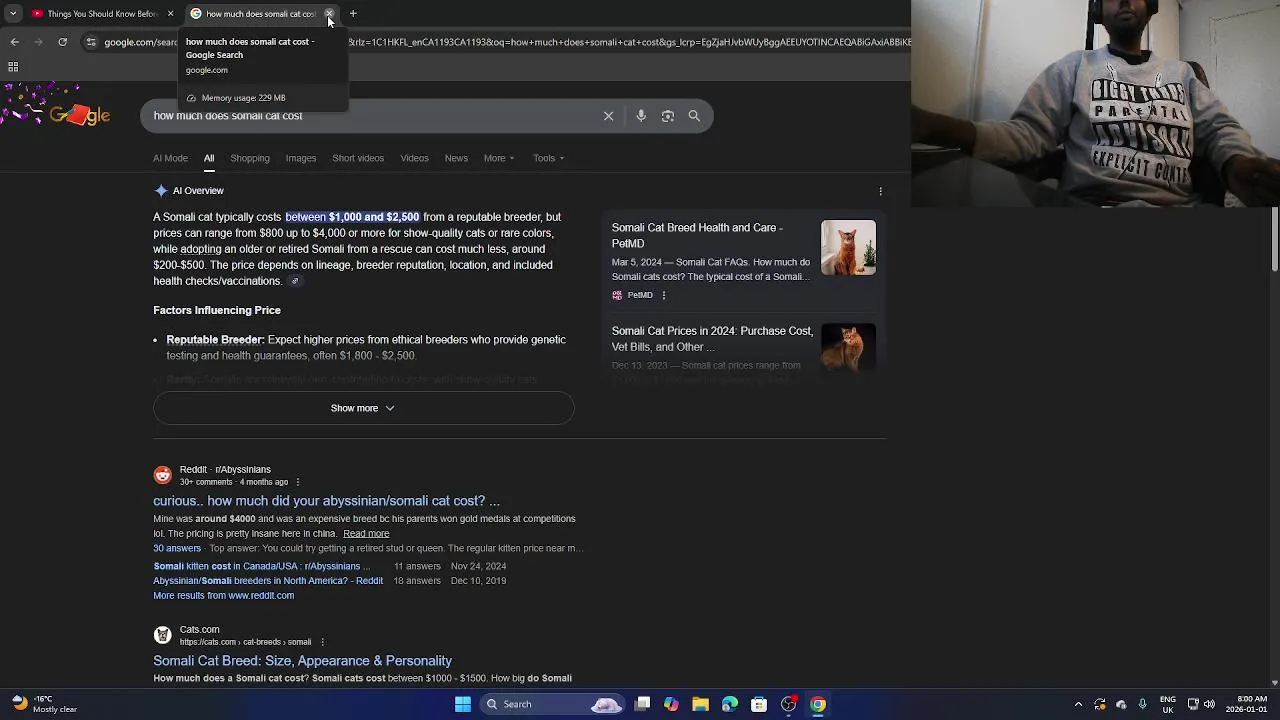Open Microsoft Edge from the taskbar
Screen dimensions: 1280x720
pyautogui.click(x=730, y=704)
